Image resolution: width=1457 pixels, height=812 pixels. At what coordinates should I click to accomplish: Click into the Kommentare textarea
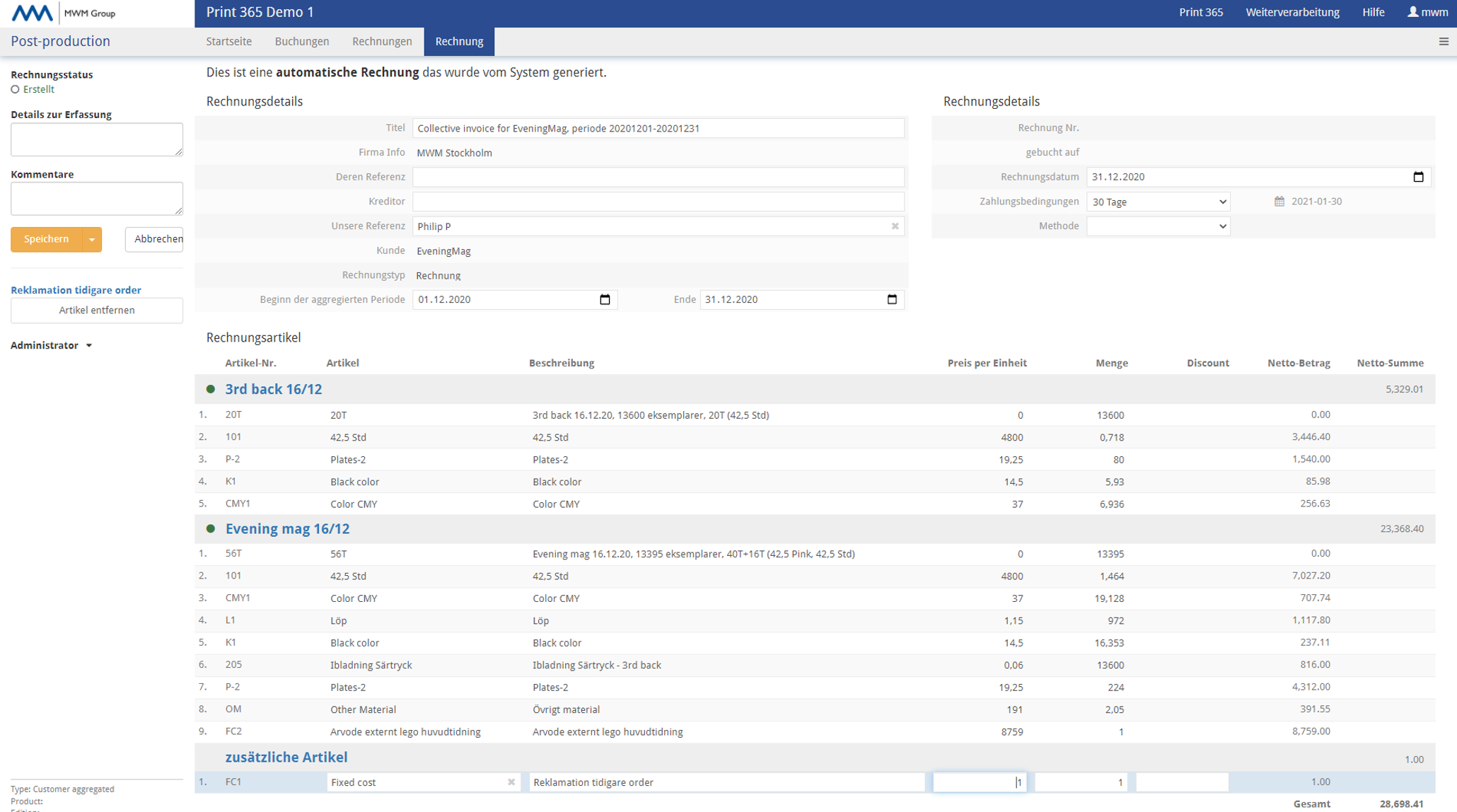point(97,199)
